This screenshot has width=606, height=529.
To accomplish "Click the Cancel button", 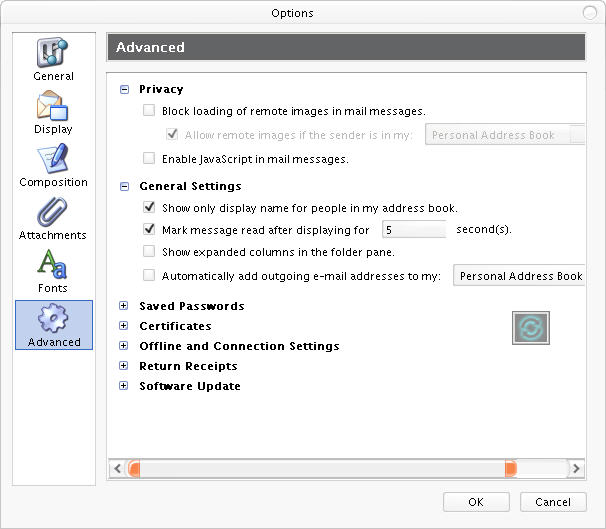I will click(x=553, y=502).
